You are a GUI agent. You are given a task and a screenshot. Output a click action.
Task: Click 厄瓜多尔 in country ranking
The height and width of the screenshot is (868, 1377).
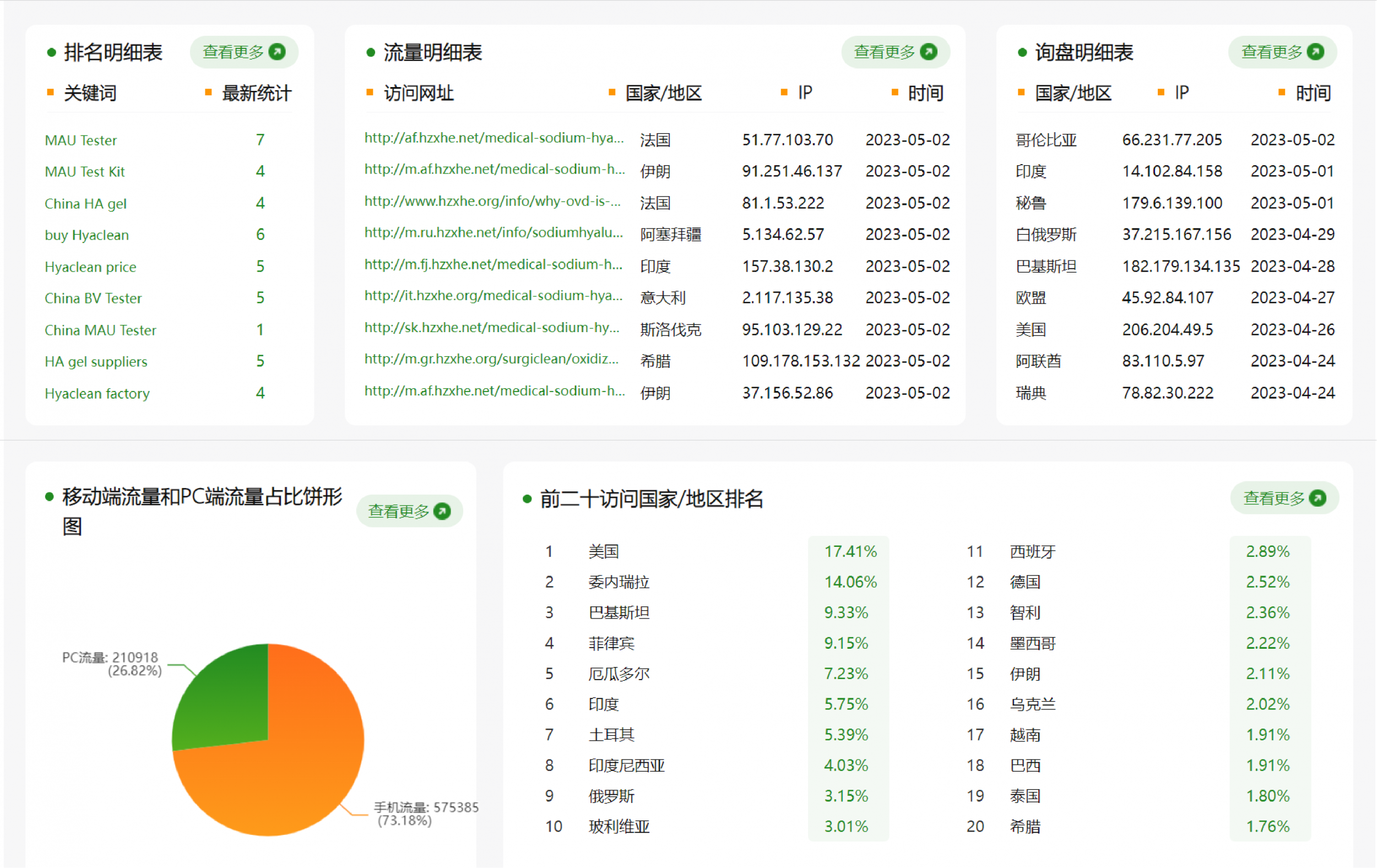(619, 674)
